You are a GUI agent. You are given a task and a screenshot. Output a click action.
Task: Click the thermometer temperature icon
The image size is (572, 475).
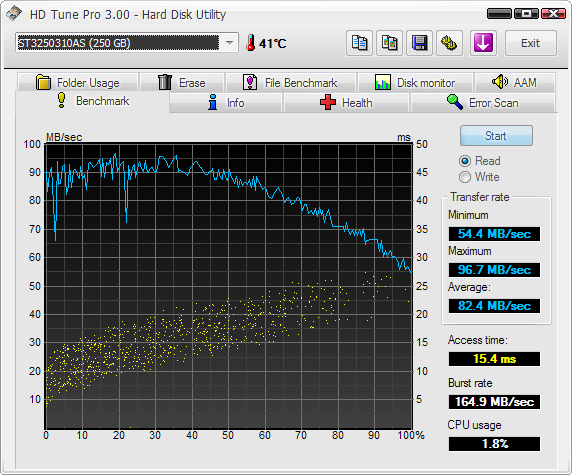(x=250, y=43)
